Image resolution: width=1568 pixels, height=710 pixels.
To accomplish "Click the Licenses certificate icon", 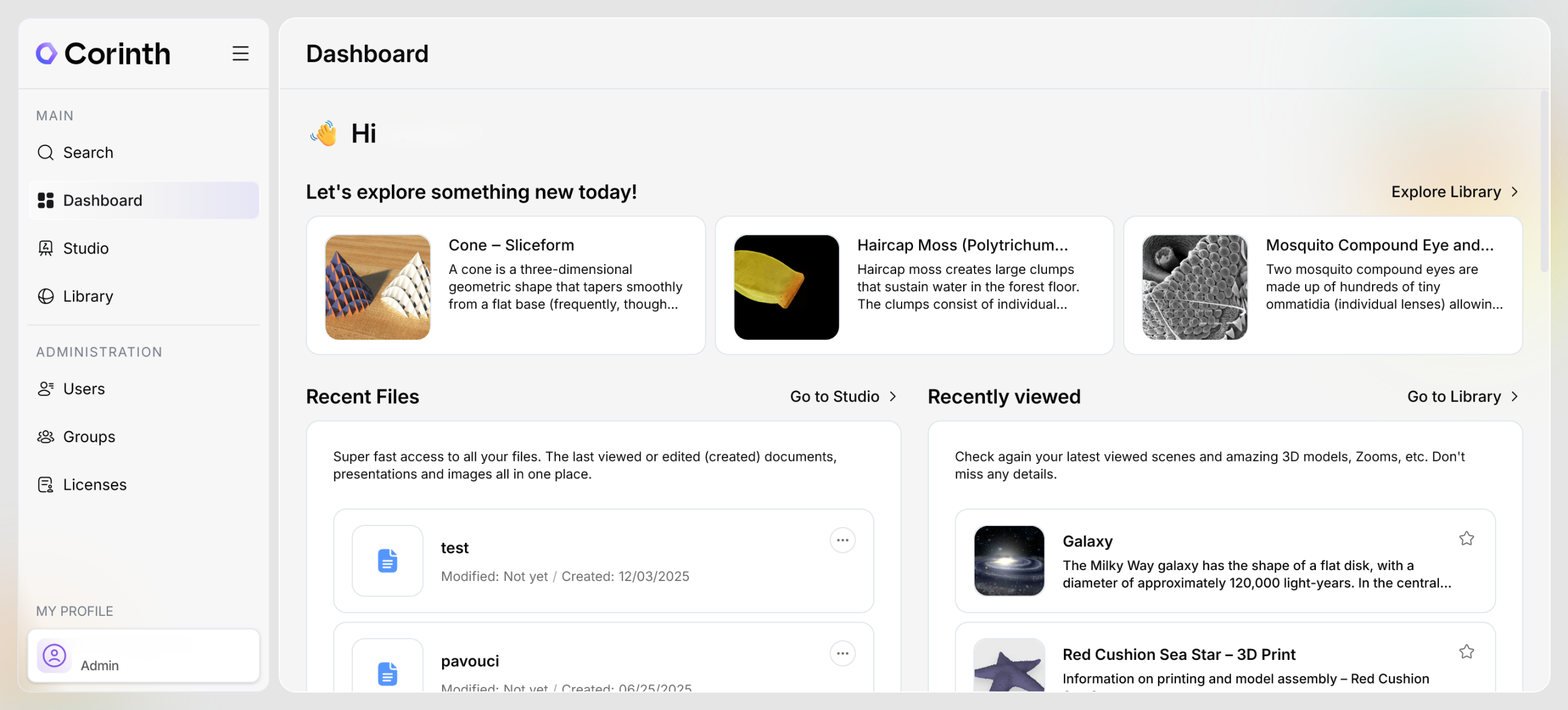I will (46, 485).
